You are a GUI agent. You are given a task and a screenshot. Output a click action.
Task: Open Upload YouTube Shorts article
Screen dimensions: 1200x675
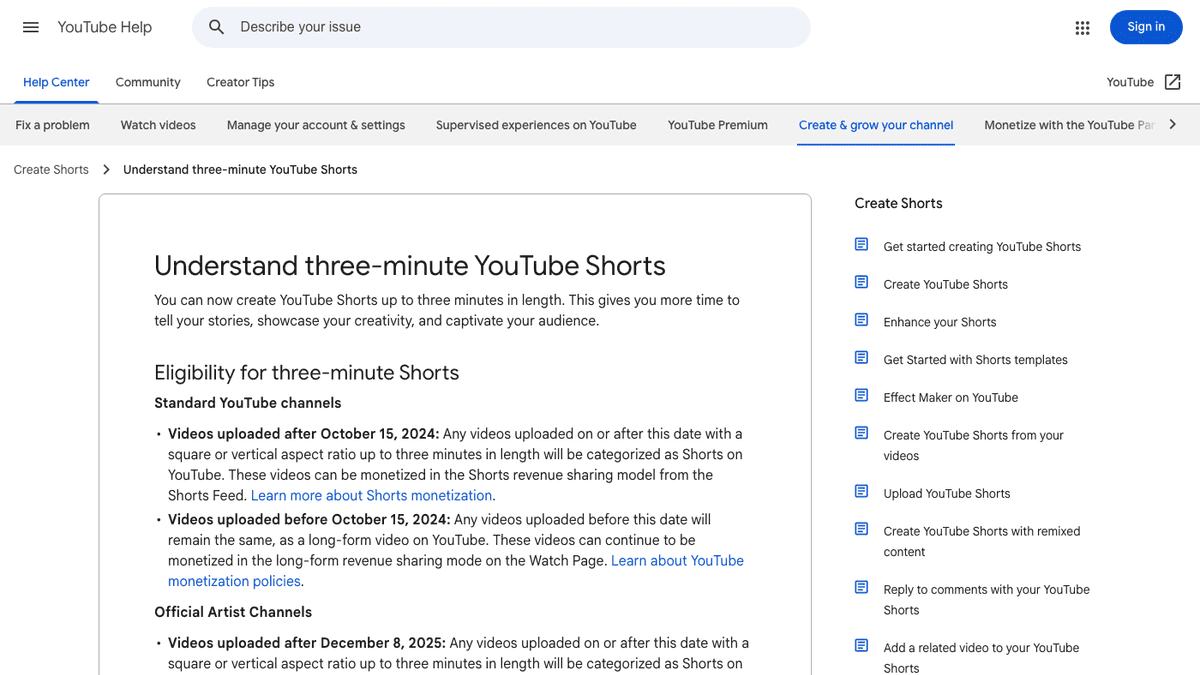pos(946,494)
